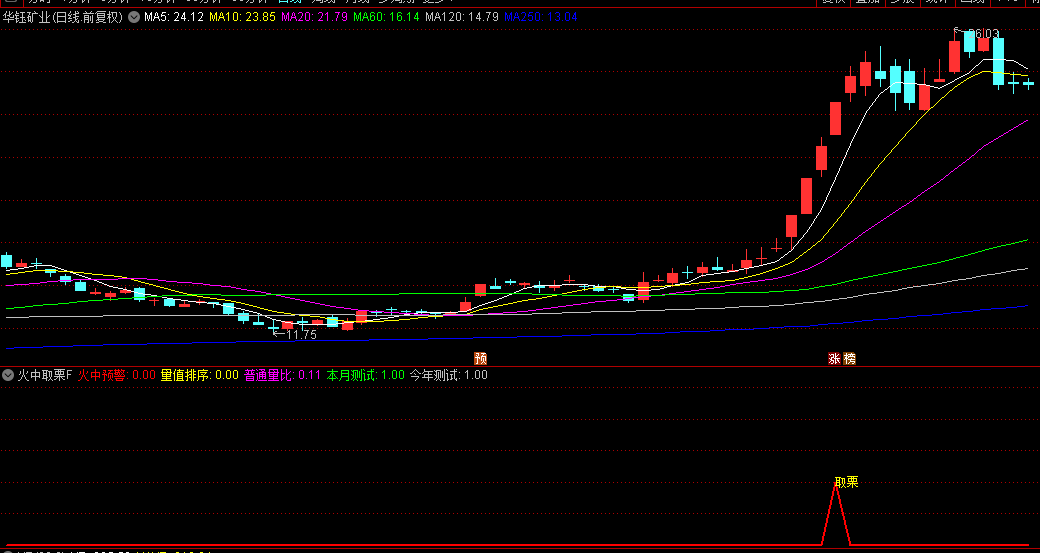Select the yellow MA10: 23.85 label

coord(242,17)
